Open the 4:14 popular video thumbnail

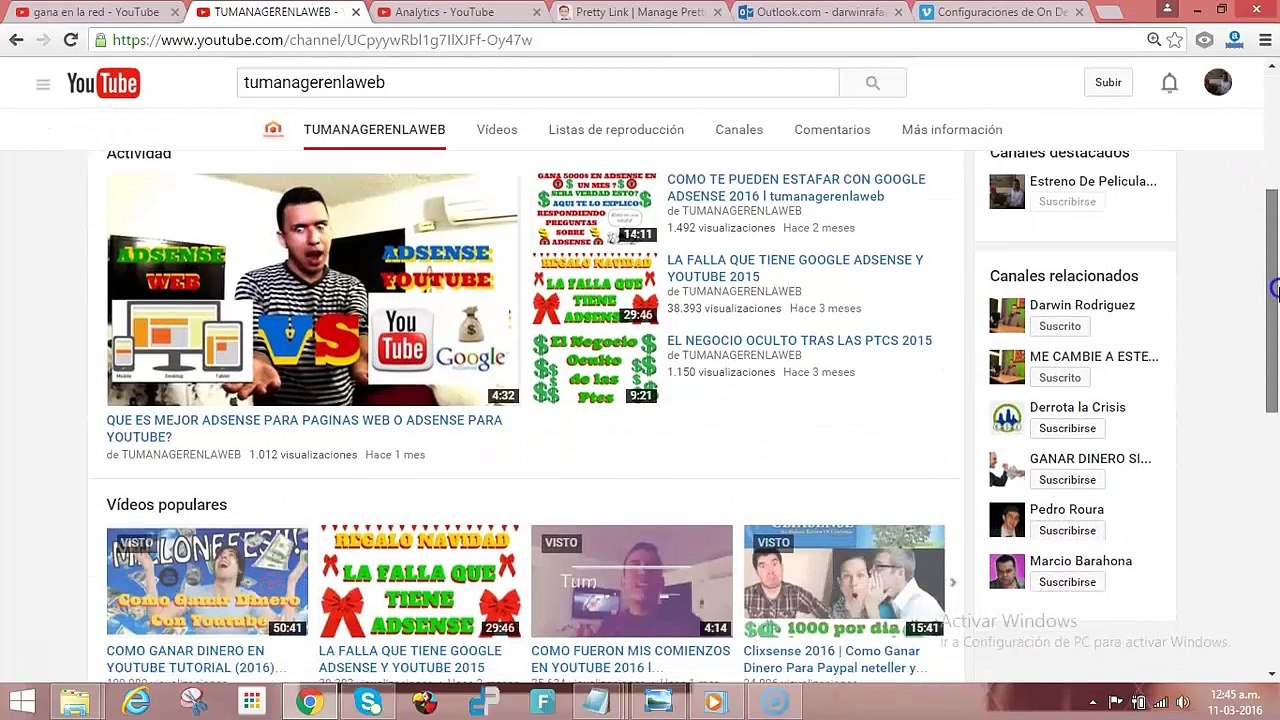tap(631, 581)
